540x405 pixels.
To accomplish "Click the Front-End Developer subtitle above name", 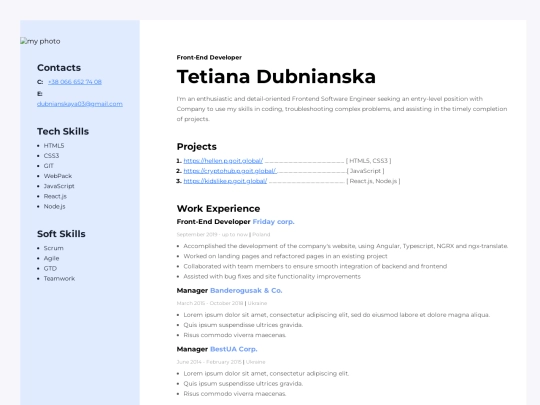I will click(209, 58).
